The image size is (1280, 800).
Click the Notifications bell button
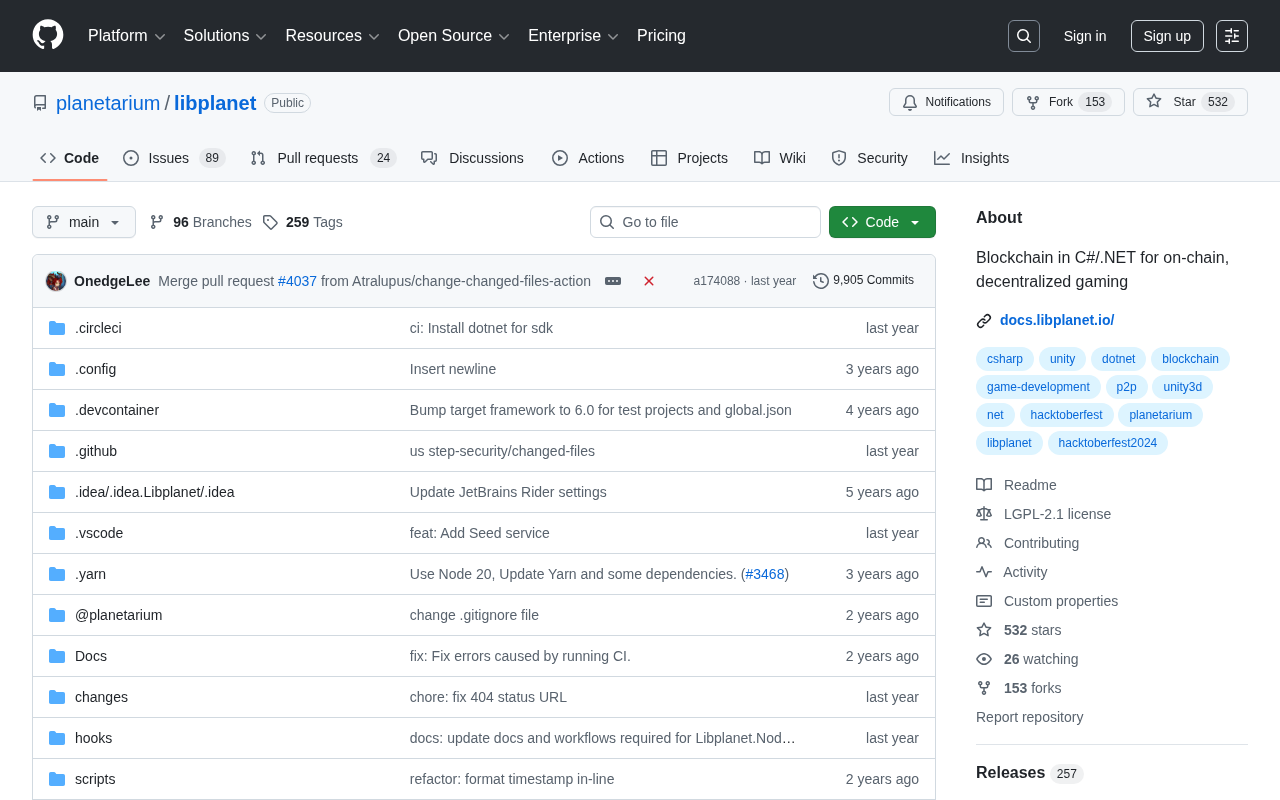click(x=946, y=102)
